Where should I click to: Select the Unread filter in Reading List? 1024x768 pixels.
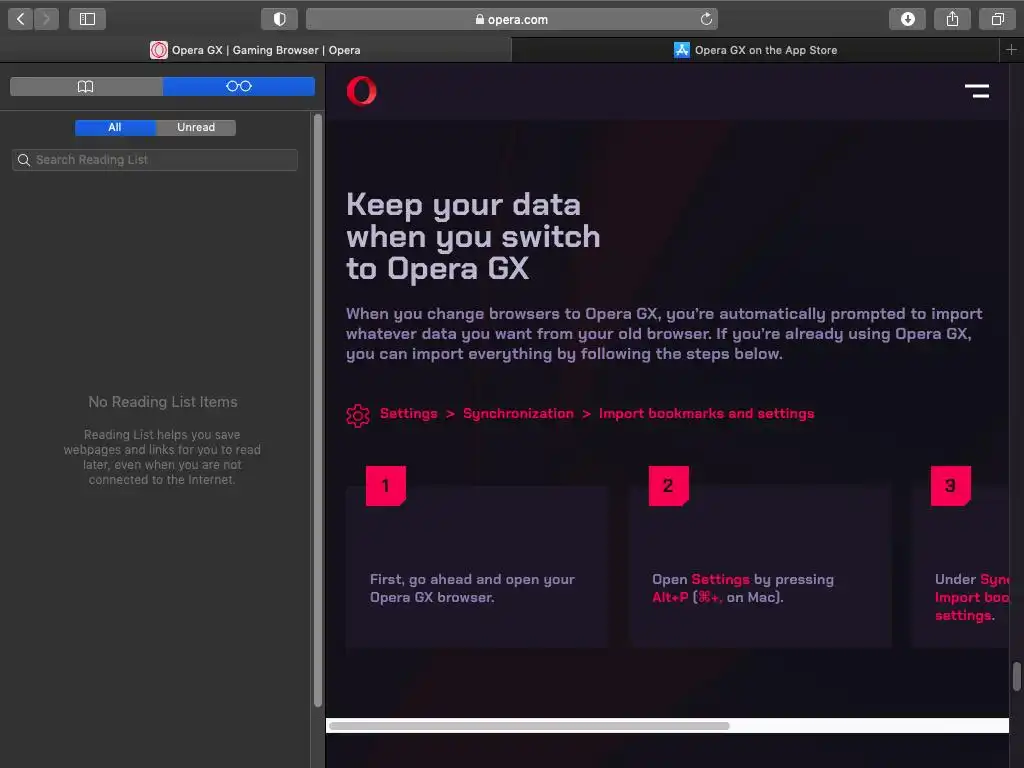(x=196, y=127)
